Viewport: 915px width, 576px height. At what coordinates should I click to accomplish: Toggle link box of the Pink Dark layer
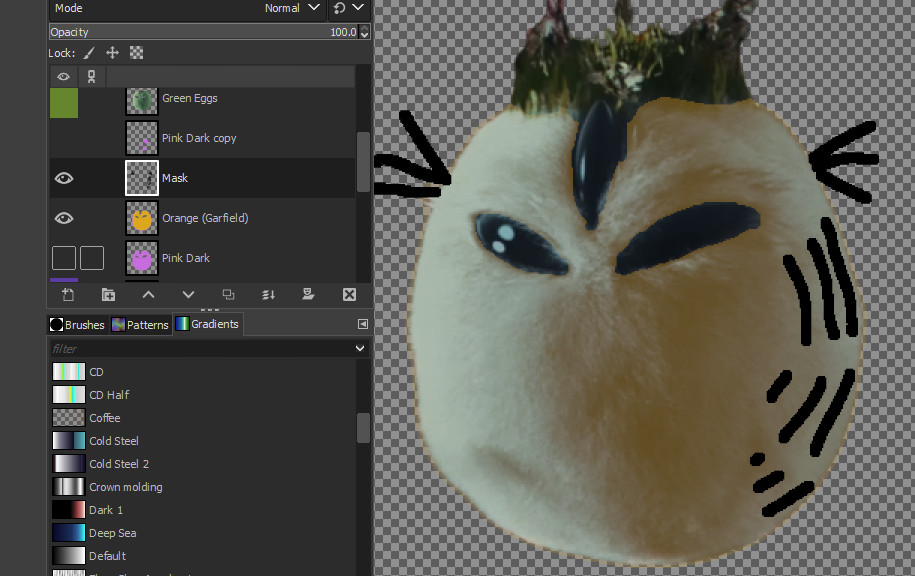pos(92,258)
